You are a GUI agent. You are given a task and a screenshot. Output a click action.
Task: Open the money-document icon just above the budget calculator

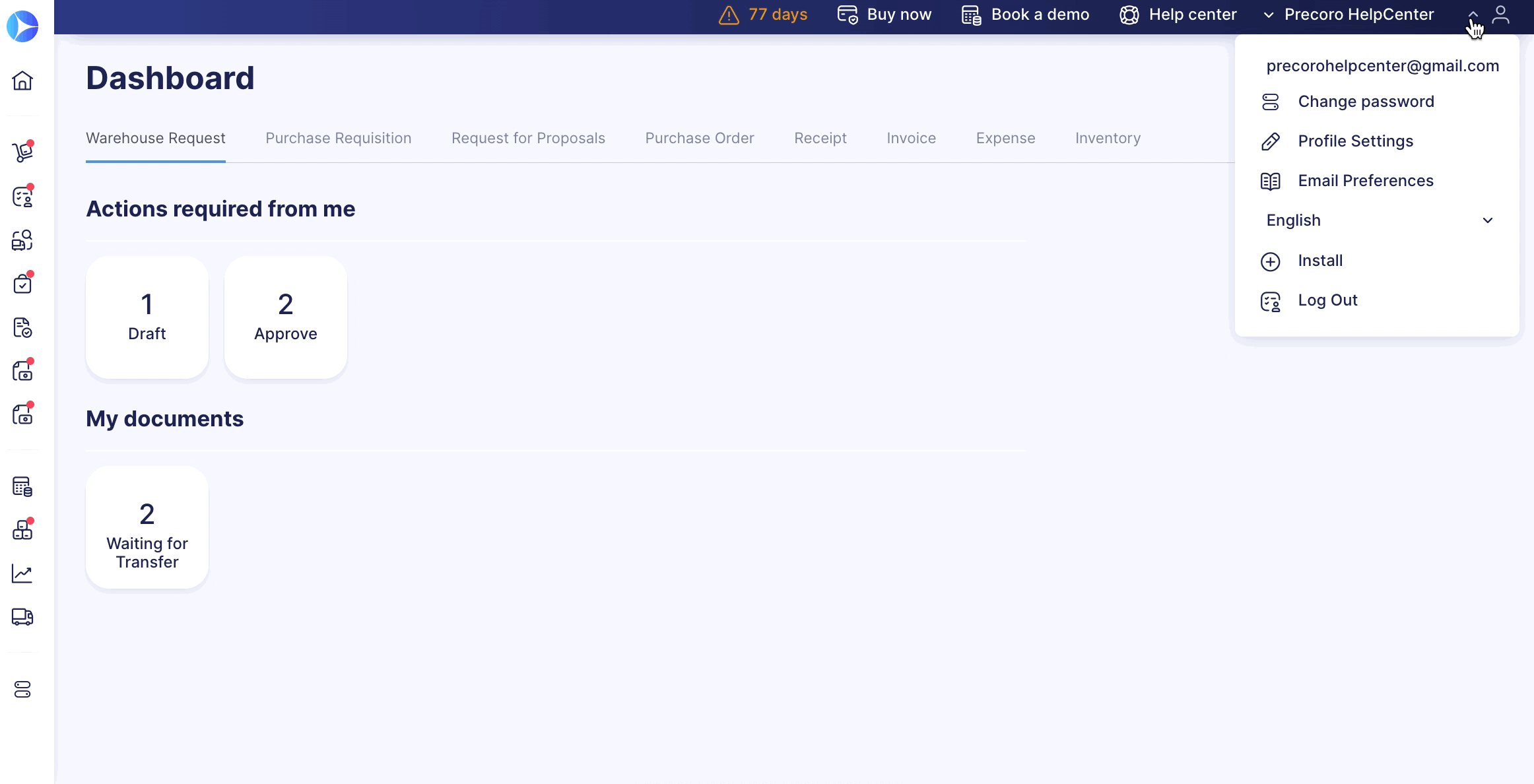pos(22,414)
